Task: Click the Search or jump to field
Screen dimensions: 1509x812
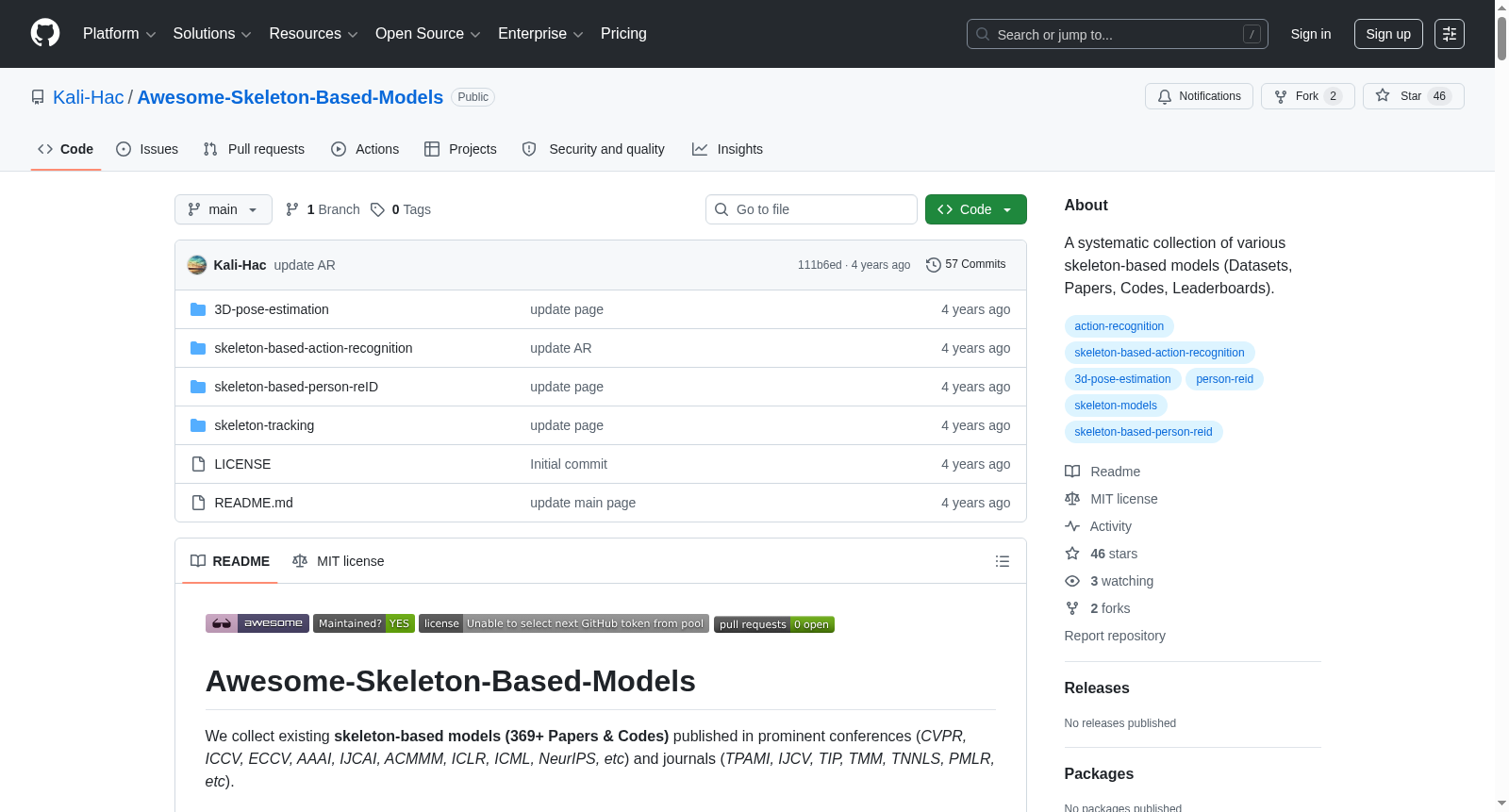Action: [x=1118, y=34]
